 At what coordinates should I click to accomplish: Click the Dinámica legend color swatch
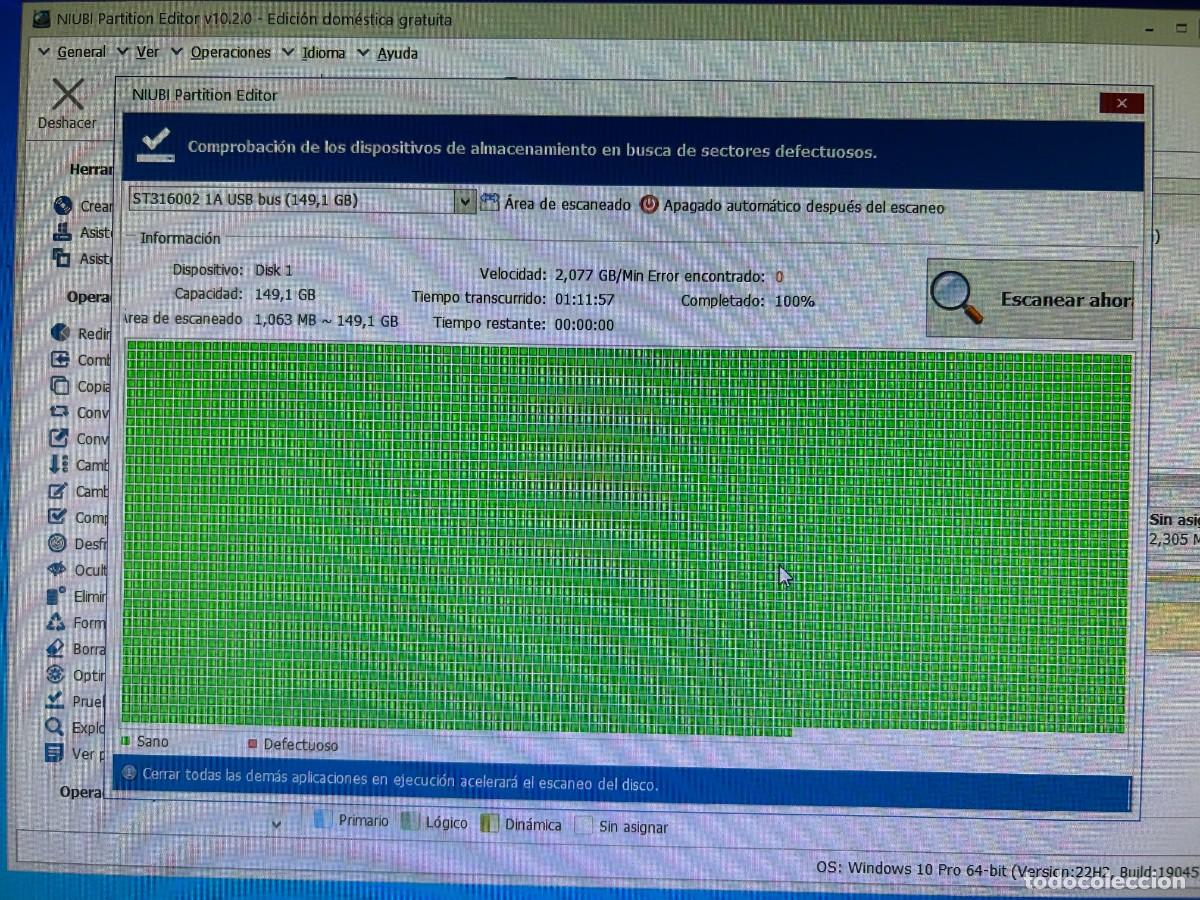pyautogui.click(x=489, y=823)
